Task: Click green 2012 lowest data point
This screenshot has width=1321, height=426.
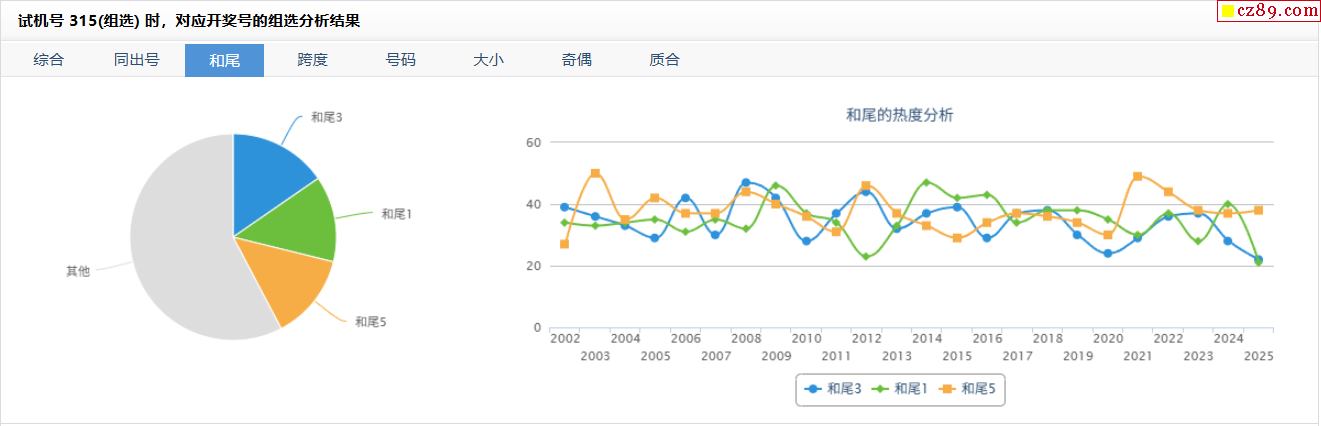Action: pyautogui.click(x=865, y=257)
